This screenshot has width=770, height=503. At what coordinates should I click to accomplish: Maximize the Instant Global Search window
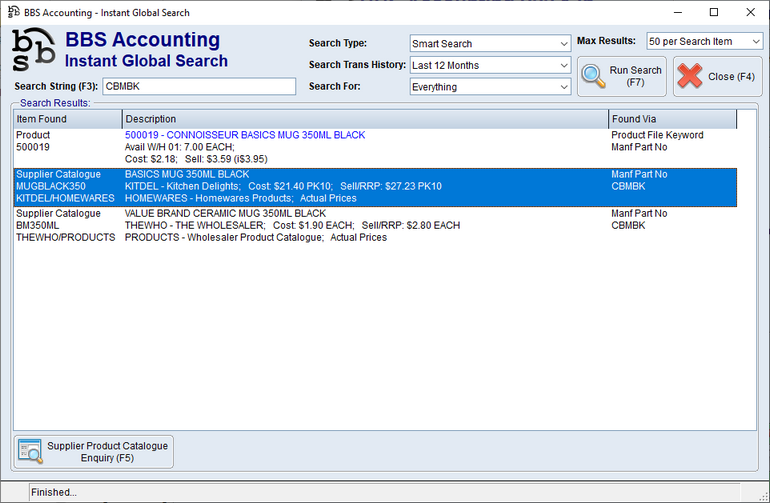pyautogui.click(x=713, y=12)
